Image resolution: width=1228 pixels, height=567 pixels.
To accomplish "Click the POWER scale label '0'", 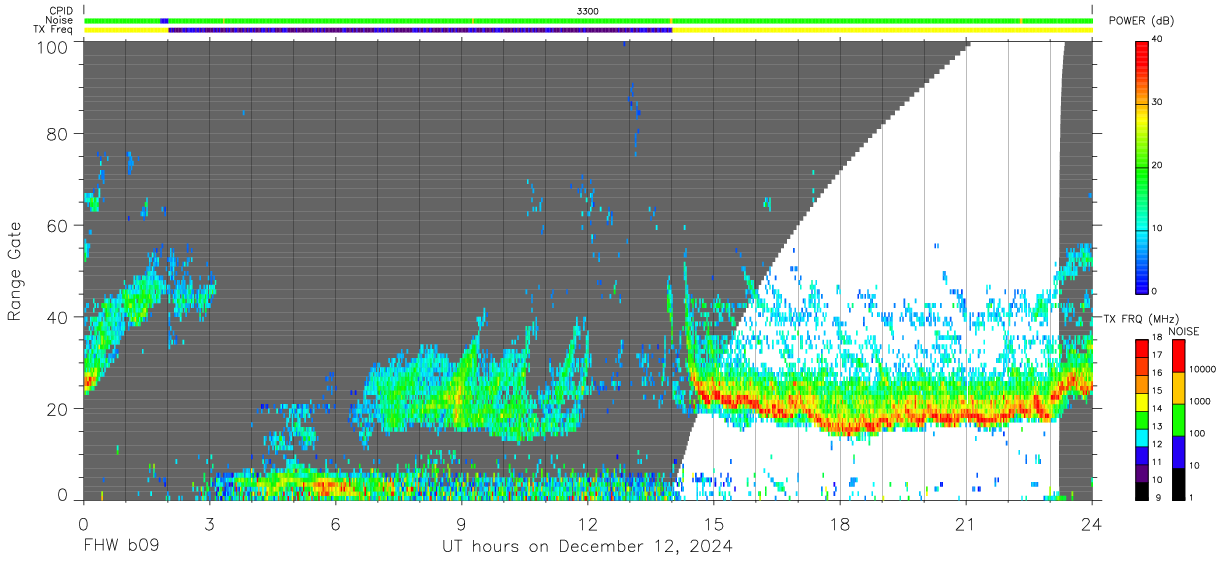I will pos(1155,291).
